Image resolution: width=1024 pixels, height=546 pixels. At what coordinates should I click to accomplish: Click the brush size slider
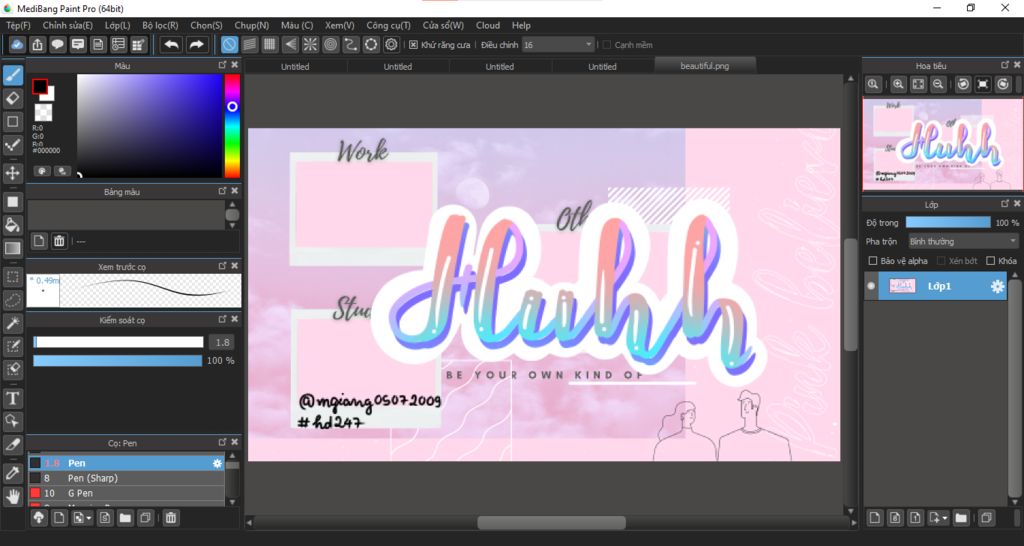tap(118, 342)
